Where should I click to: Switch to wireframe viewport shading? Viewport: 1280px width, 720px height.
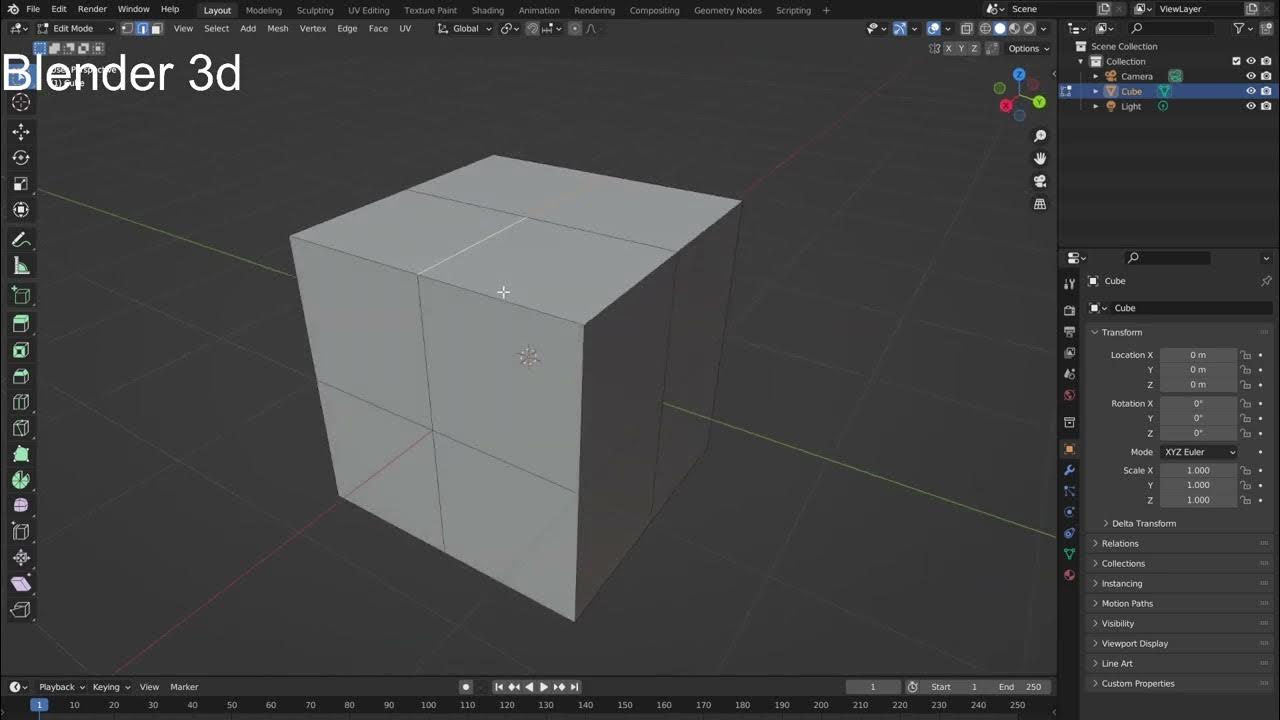[x=985, y=29]
